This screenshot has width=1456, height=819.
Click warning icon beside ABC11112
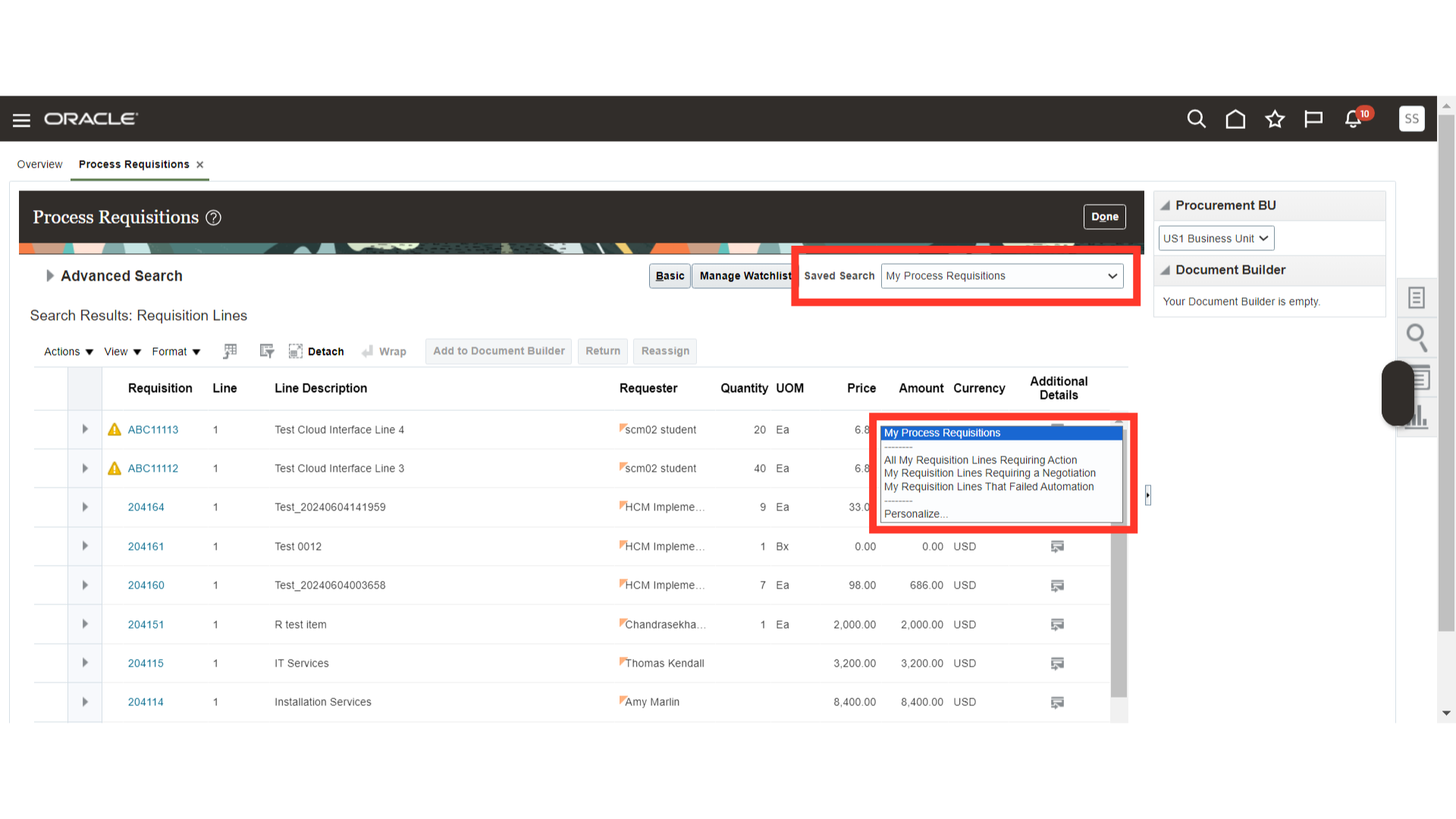[x=115, y=468]
